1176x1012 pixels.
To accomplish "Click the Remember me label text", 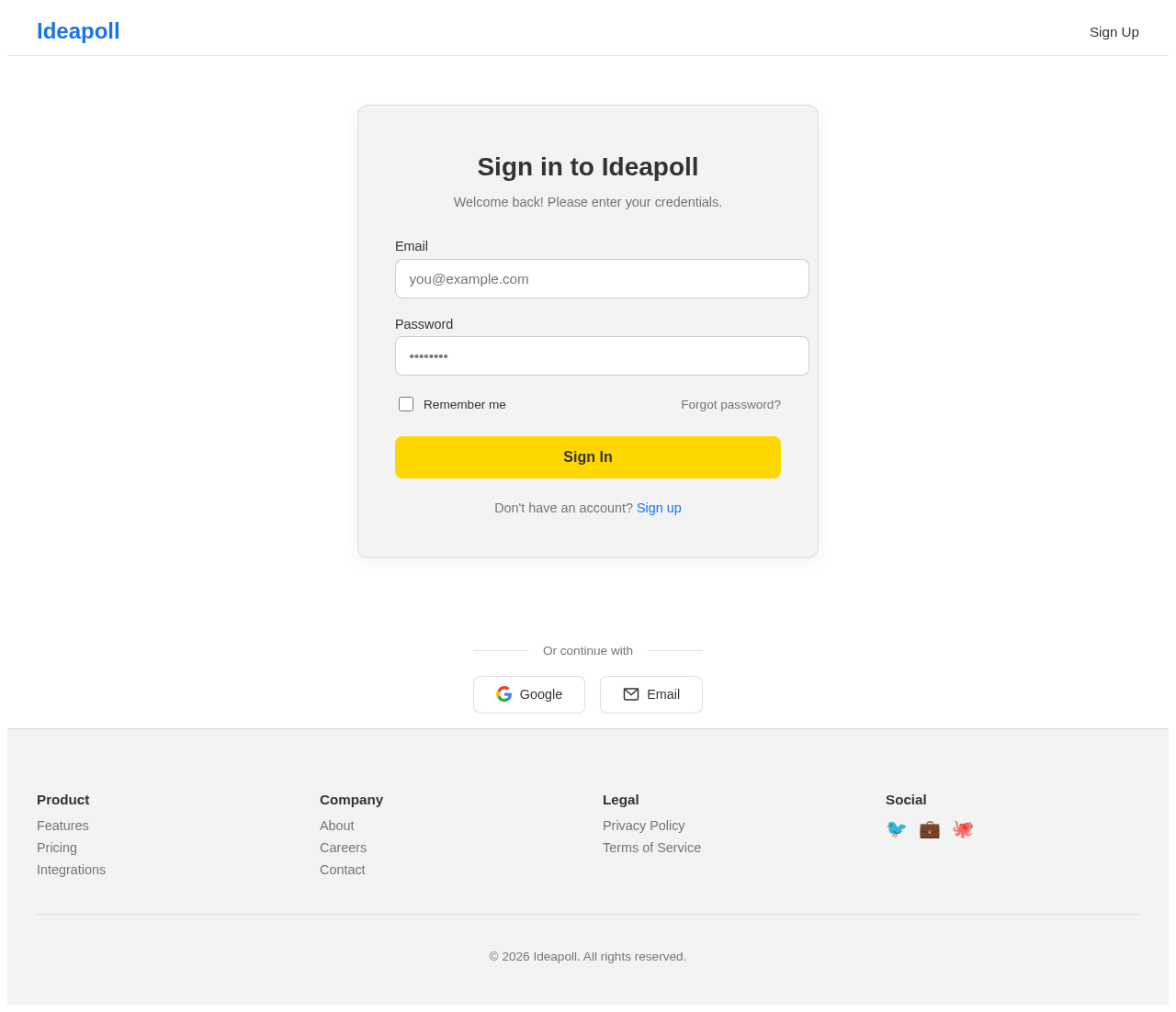I will pyautogui.click(x=465, y=404).
